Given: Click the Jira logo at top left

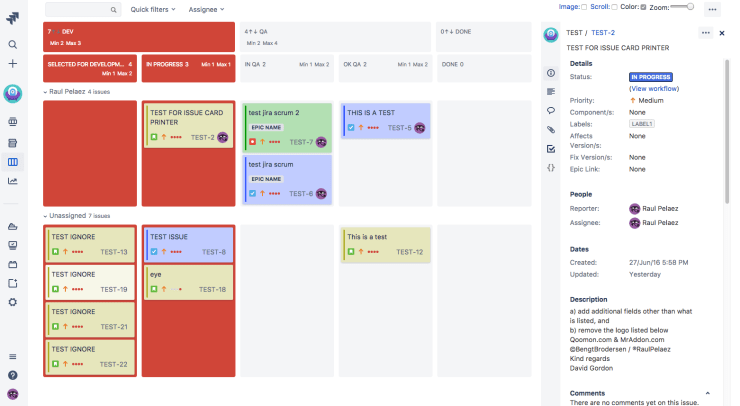Looking at the screenshot, I should pos(13,17).
